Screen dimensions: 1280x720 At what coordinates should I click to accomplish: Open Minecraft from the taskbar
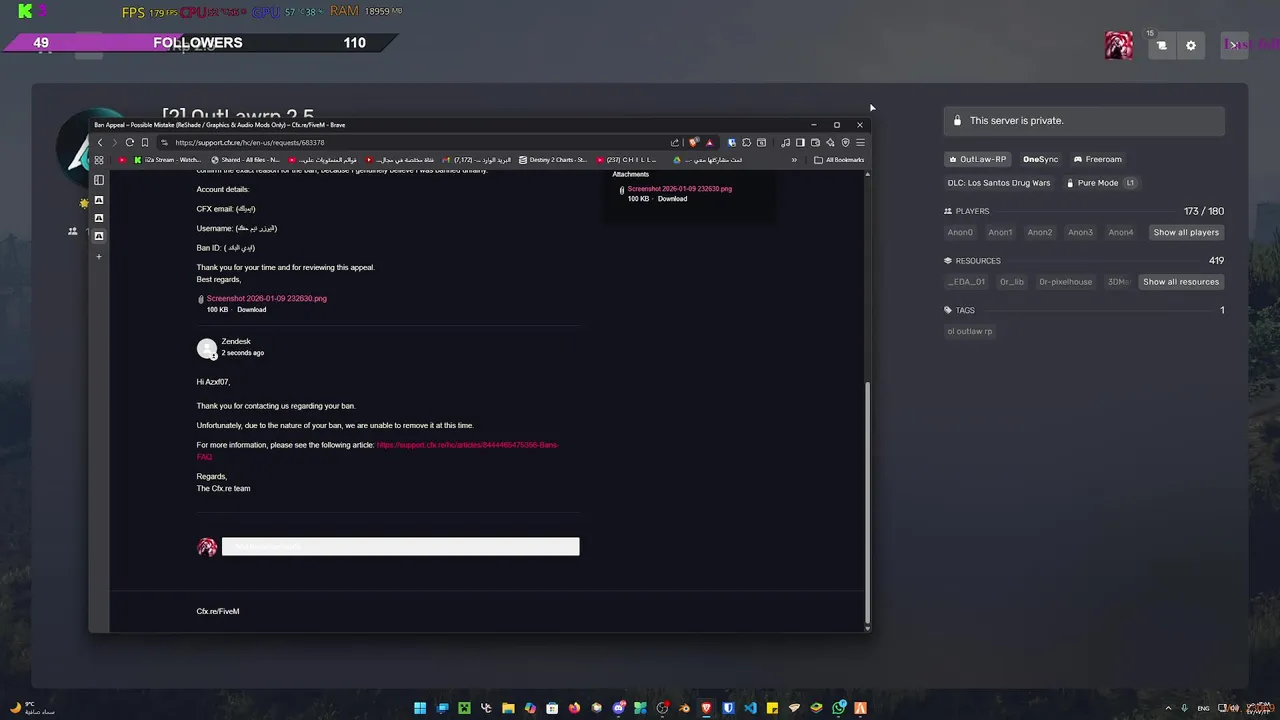point(464,708)
